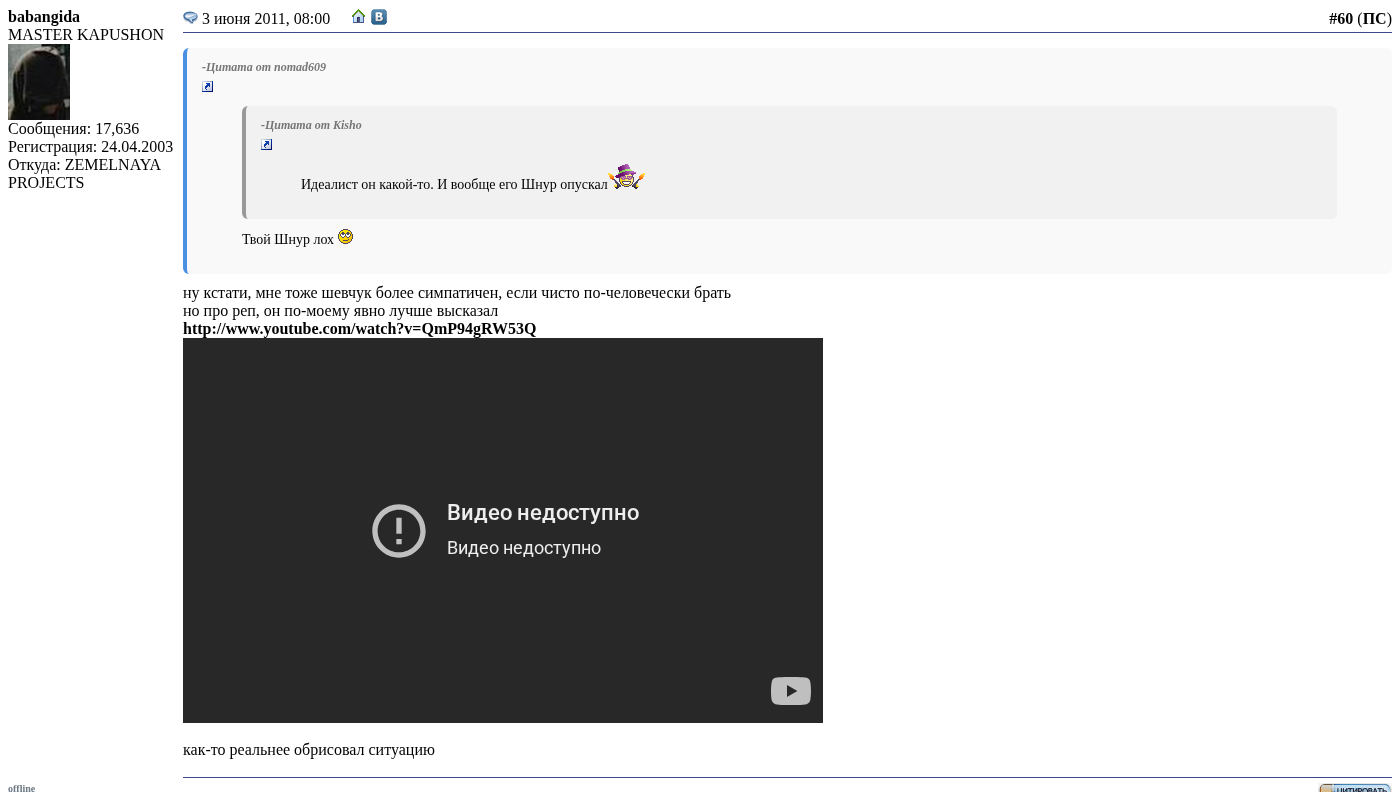Follow the arrow icon under Kisho's quote

point(267,145)
